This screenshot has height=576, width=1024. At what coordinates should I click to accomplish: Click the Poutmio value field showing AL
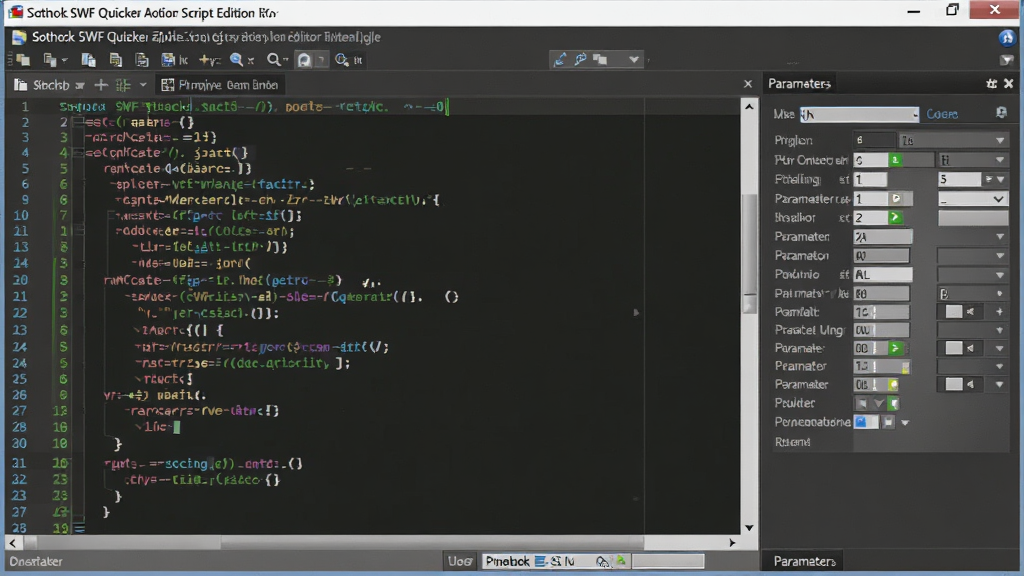coord(882,275)
